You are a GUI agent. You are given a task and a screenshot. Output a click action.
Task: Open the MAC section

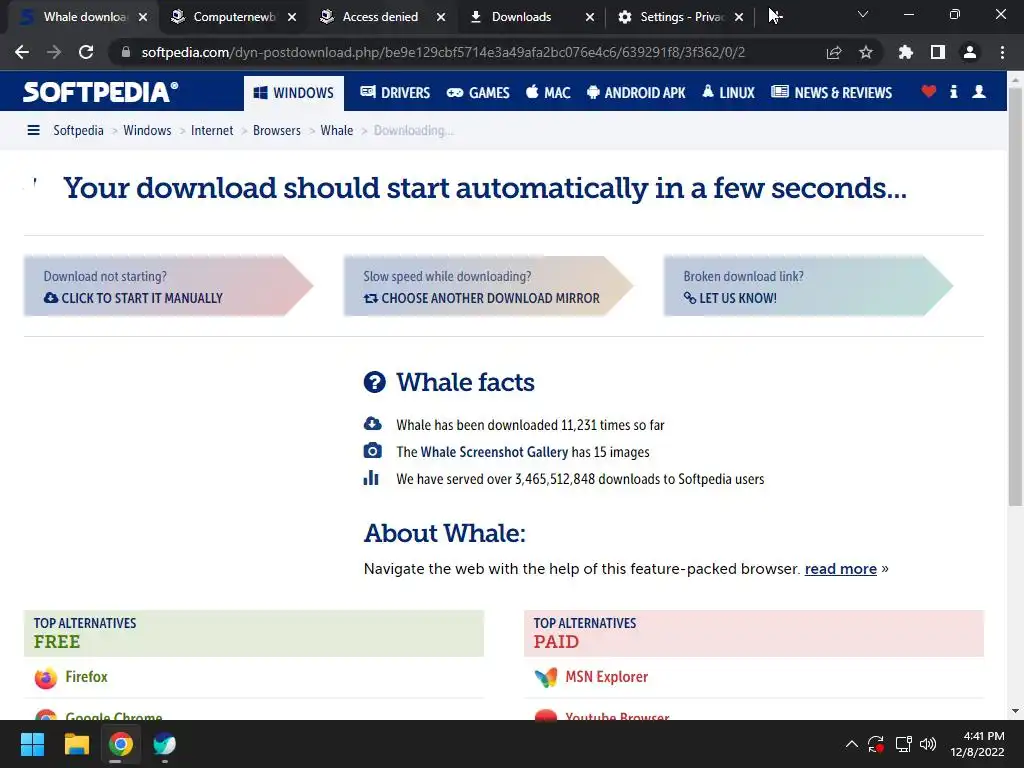(548, 93)
